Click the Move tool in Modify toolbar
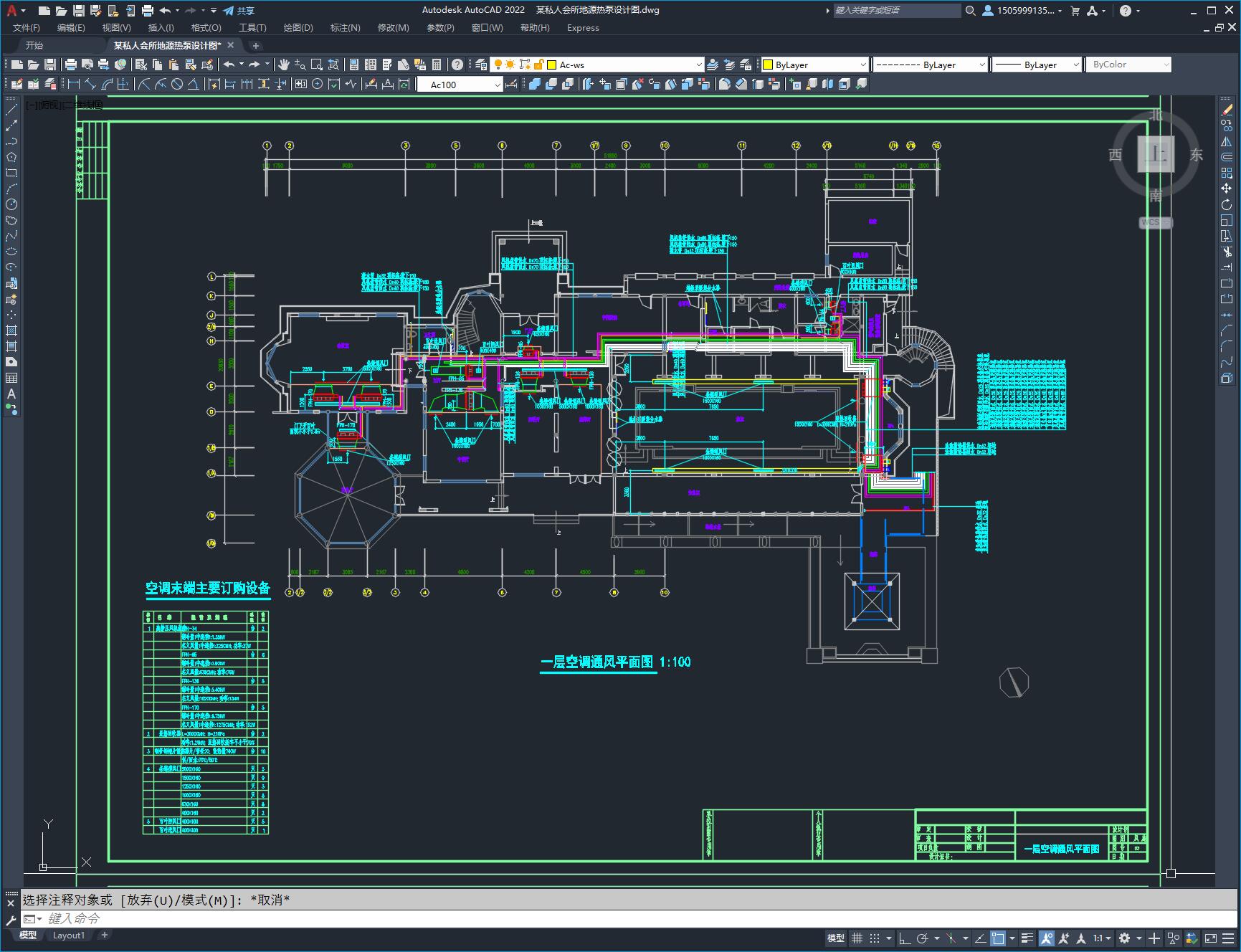The width and height of the screenshot is (1241, 952). pyautogui.click(x=1227, y=189)
